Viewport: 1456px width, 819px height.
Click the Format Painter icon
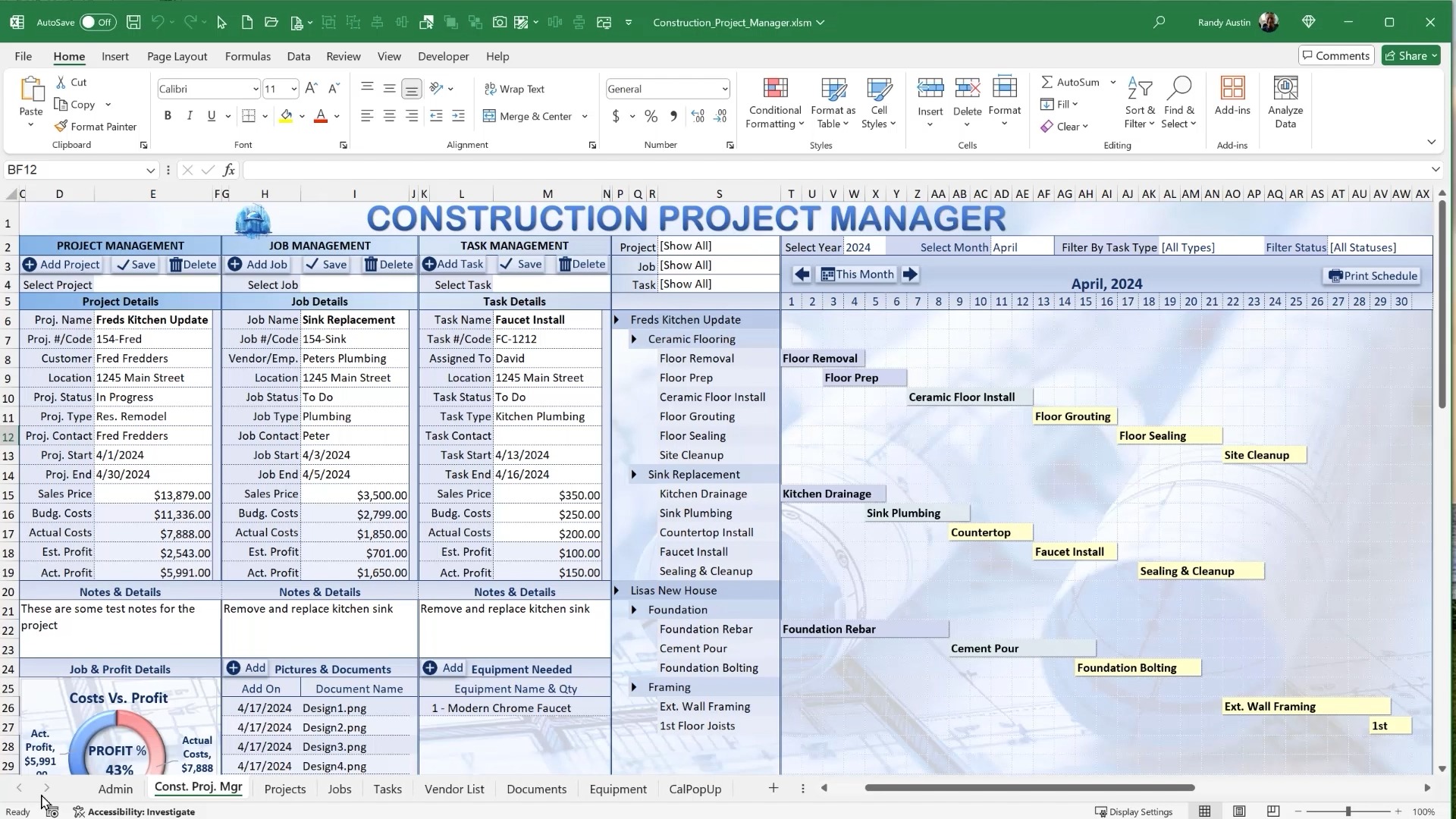click(61, 127)
